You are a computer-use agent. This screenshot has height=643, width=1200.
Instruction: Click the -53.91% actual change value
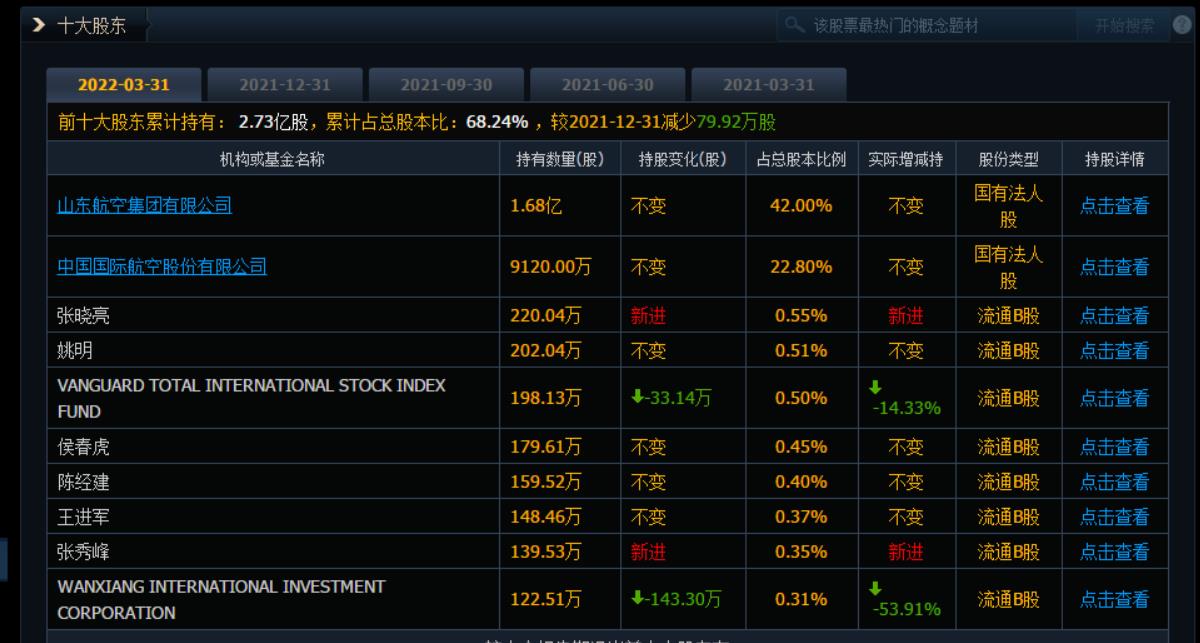tap(906, 611)
